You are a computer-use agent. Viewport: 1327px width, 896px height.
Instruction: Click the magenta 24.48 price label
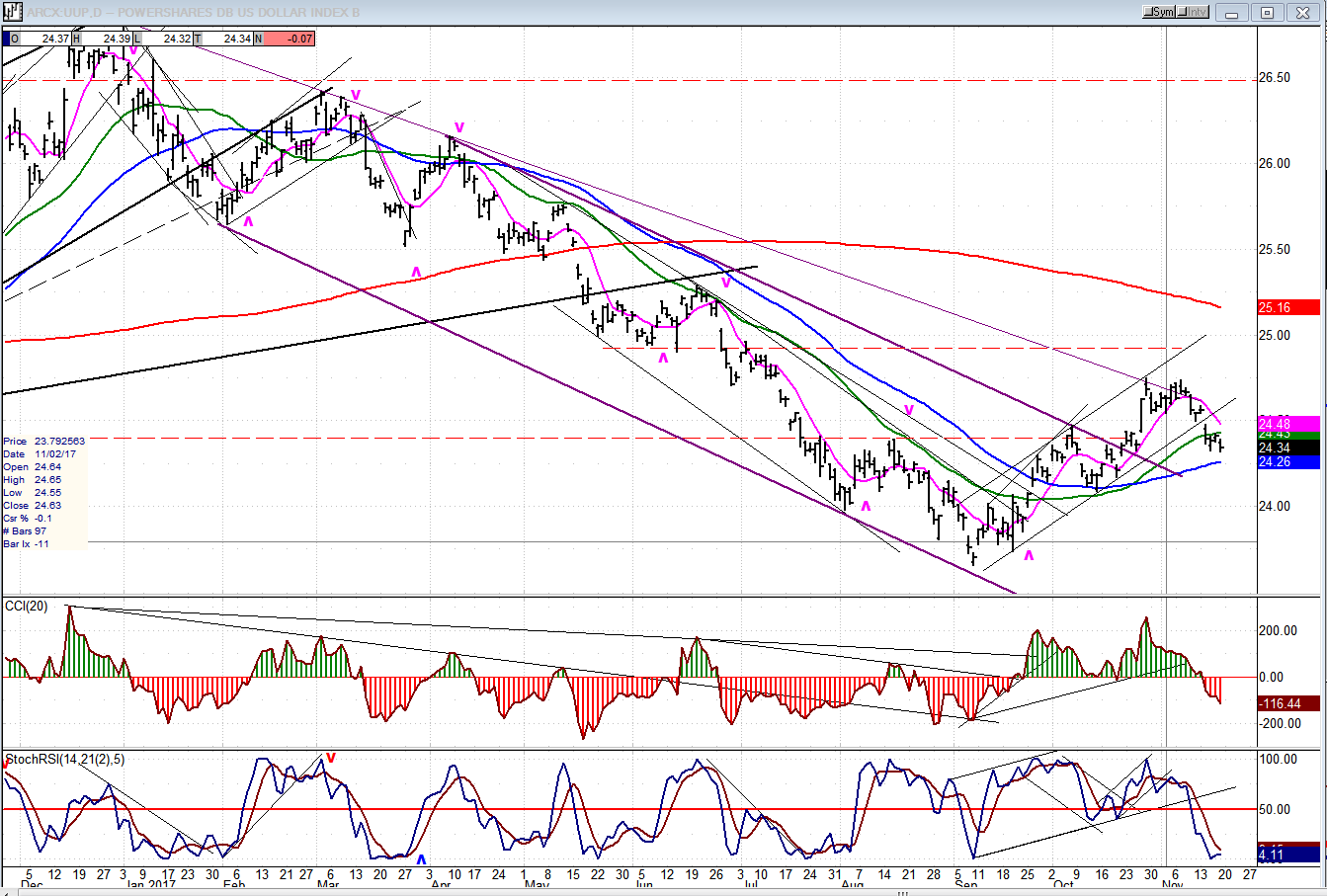[x=1287, y=424]
